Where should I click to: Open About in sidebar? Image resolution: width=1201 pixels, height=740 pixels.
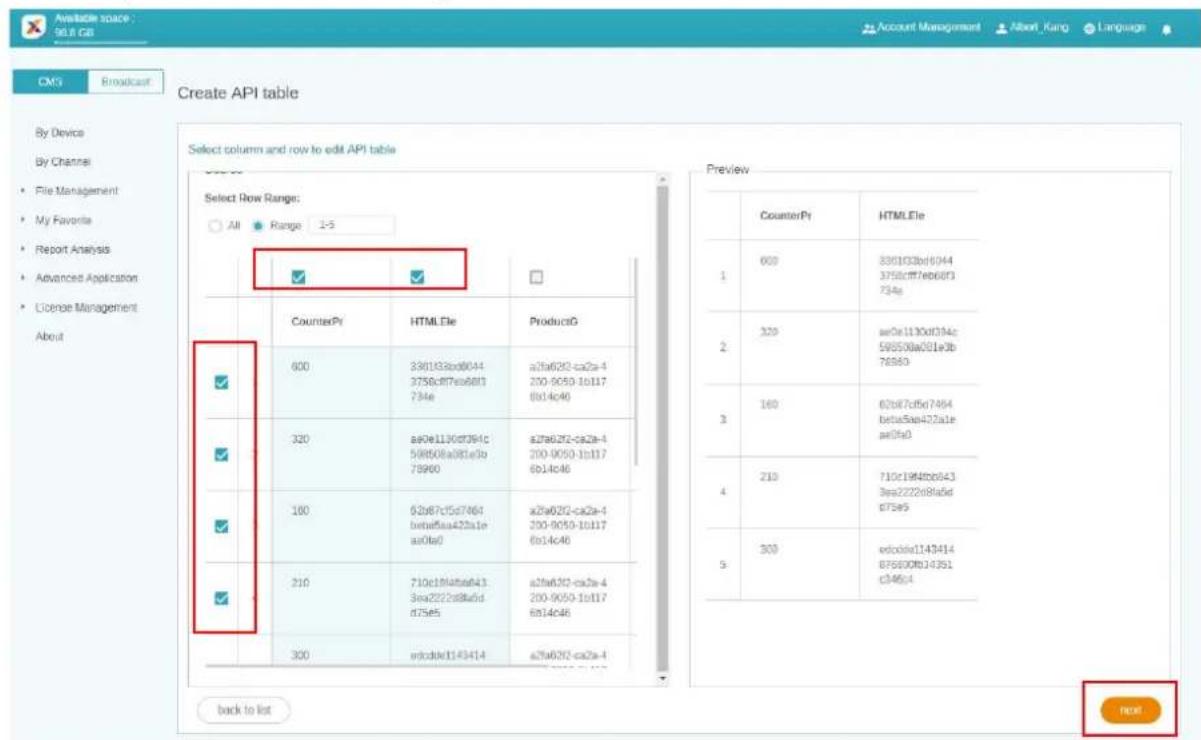click(x=49, y=337)
